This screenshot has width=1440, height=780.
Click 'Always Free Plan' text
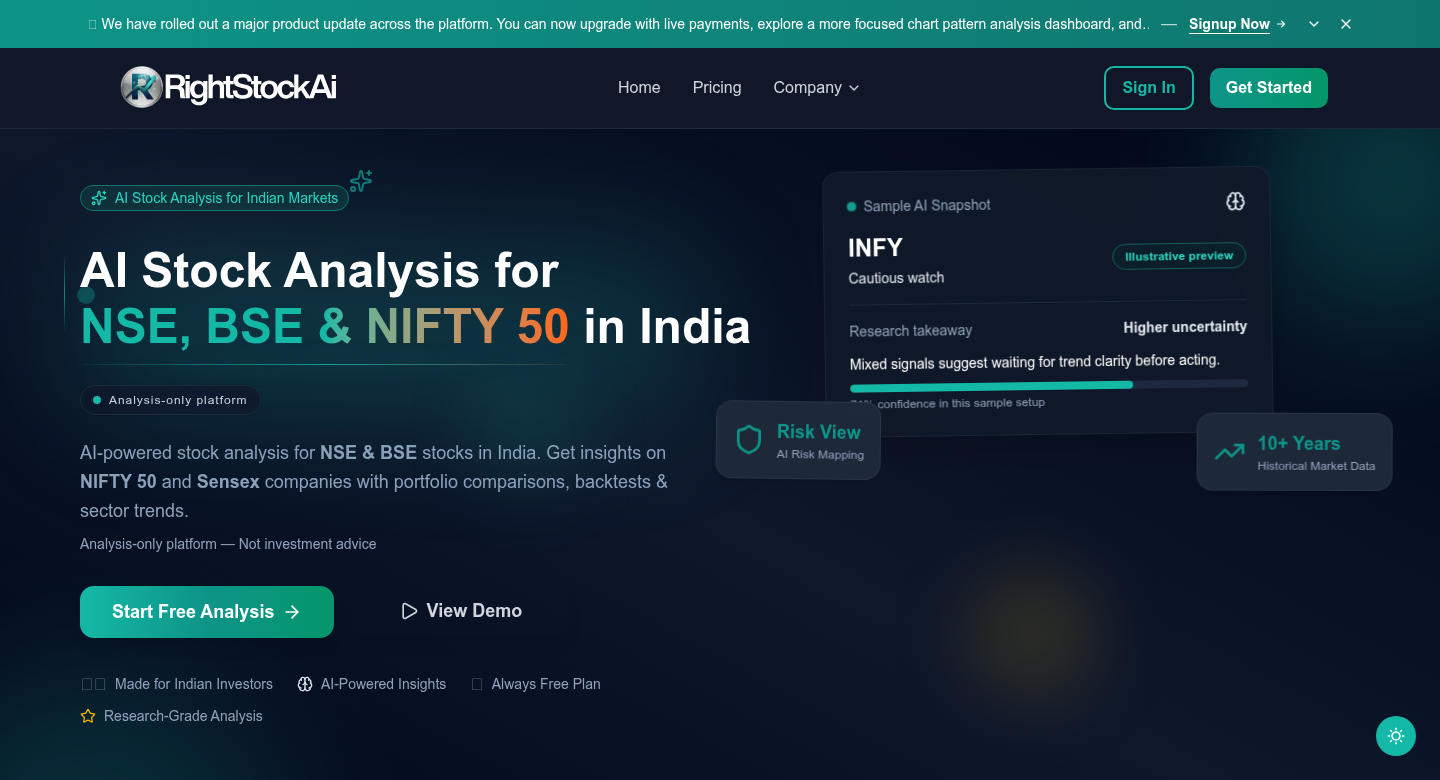tap(546, 684)
